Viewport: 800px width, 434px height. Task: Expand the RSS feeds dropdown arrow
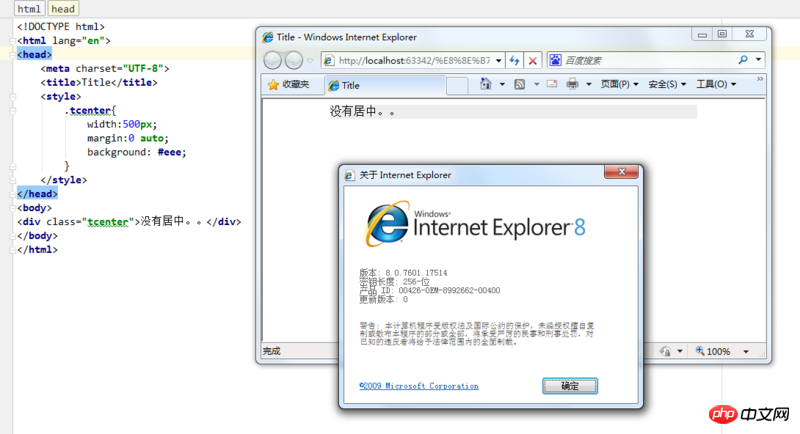tap(536, 85)
